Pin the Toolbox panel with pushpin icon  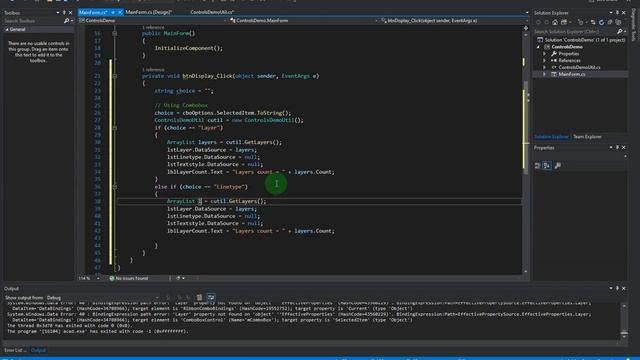tap(64, 13)
